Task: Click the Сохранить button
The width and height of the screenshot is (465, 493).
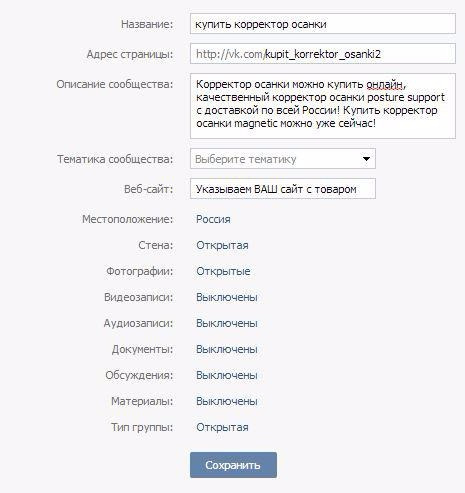Action: pyautogui.click(x=233, y=465)
